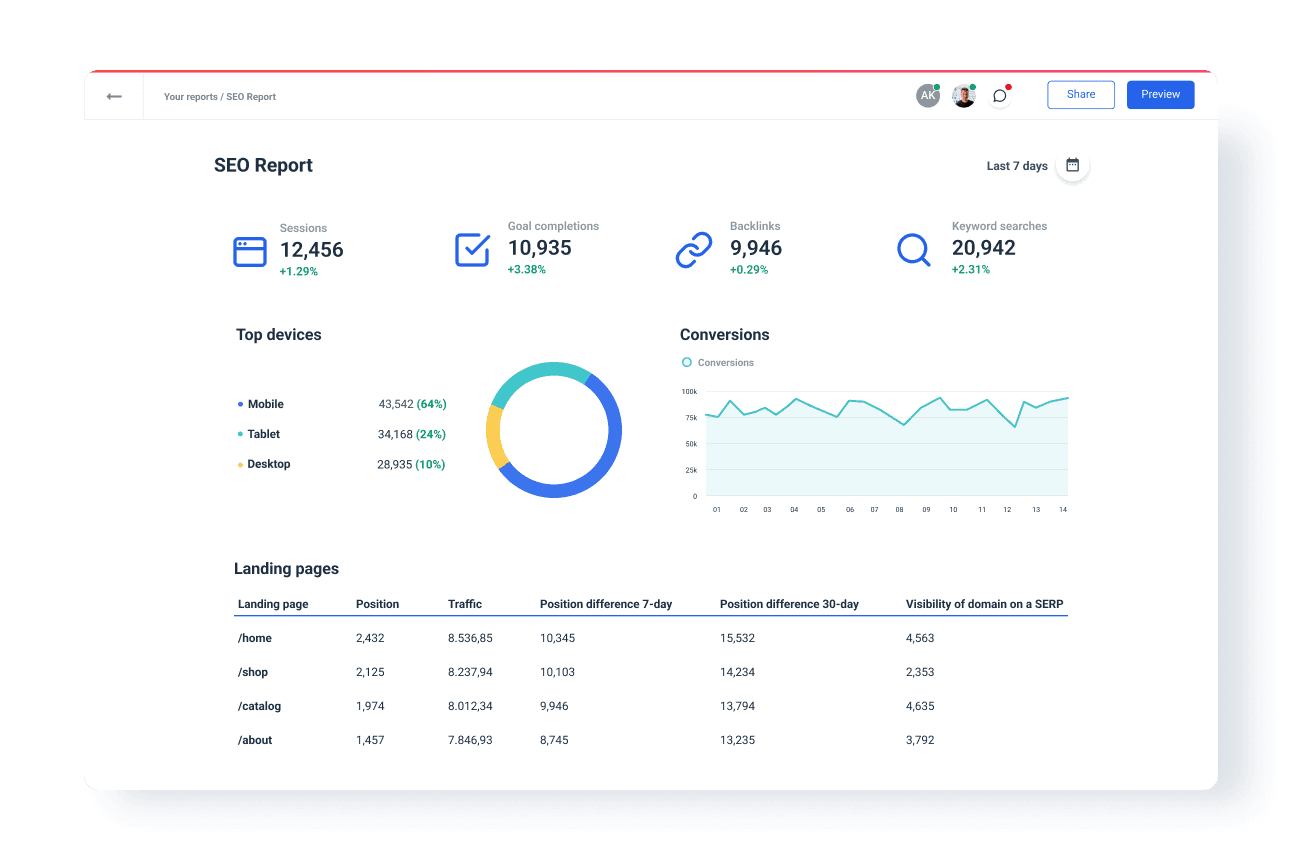Click the Sessions value 12,456

click(311, 250)
